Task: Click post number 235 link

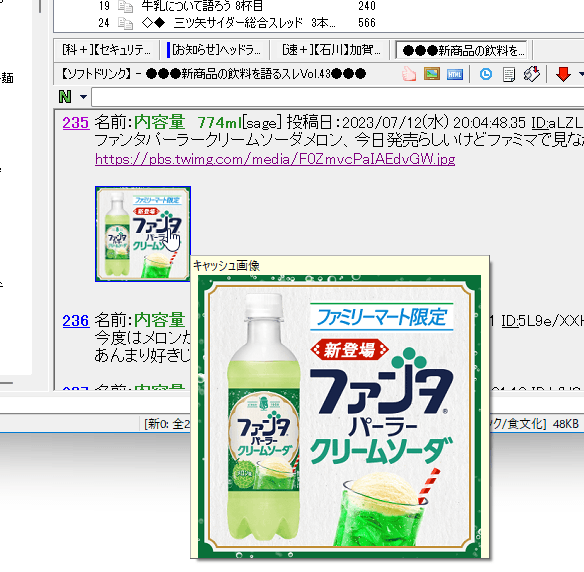Action: pyautogui.click(x=76, y=123)
